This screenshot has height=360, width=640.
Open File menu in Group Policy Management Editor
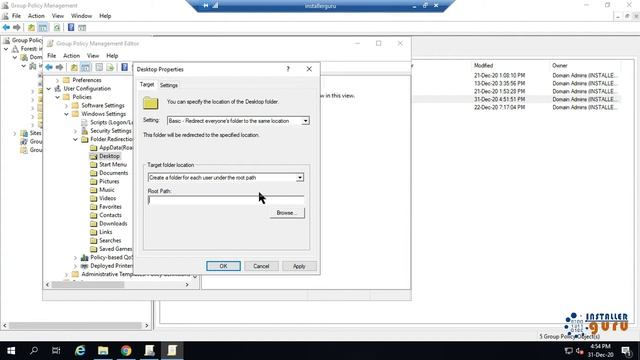(x=51, y=56)
